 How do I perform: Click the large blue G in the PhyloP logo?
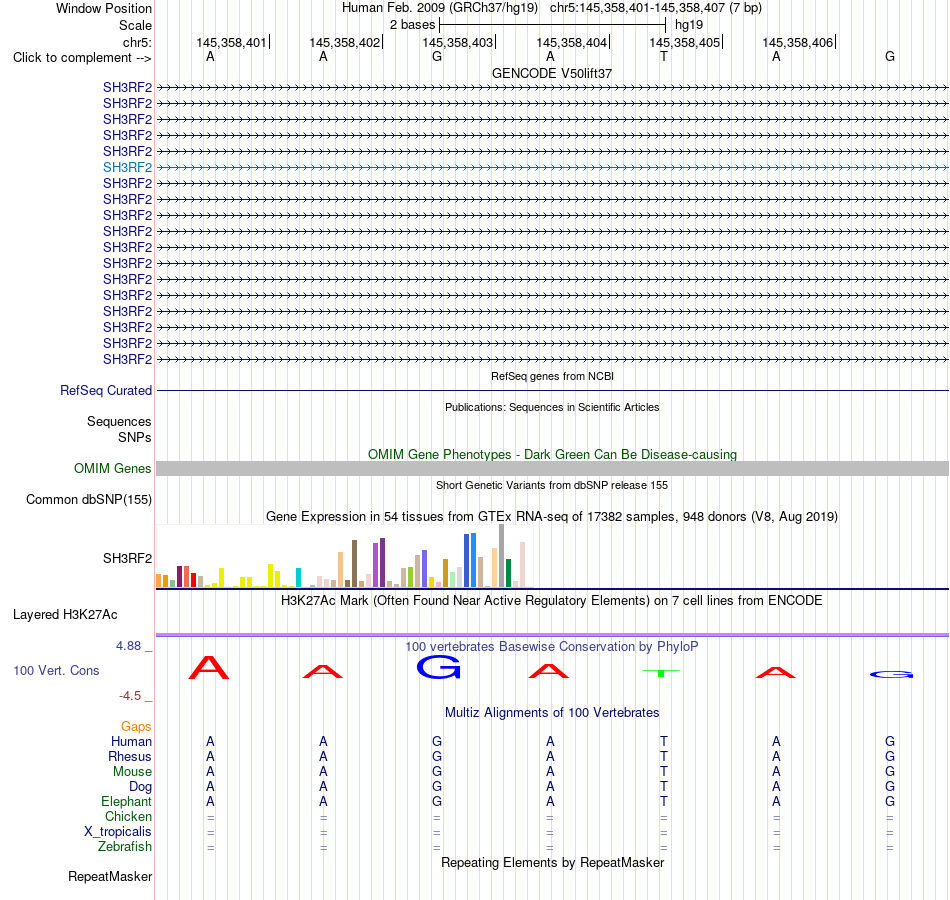[x=438, y=667]
